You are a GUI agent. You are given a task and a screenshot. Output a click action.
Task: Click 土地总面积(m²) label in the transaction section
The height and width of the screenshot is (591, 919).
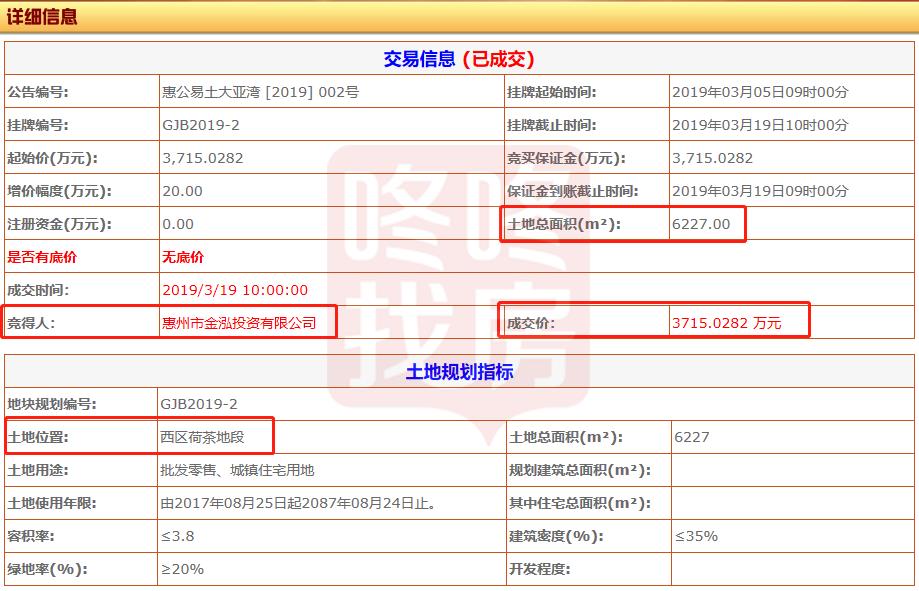(x=564, y=224)
